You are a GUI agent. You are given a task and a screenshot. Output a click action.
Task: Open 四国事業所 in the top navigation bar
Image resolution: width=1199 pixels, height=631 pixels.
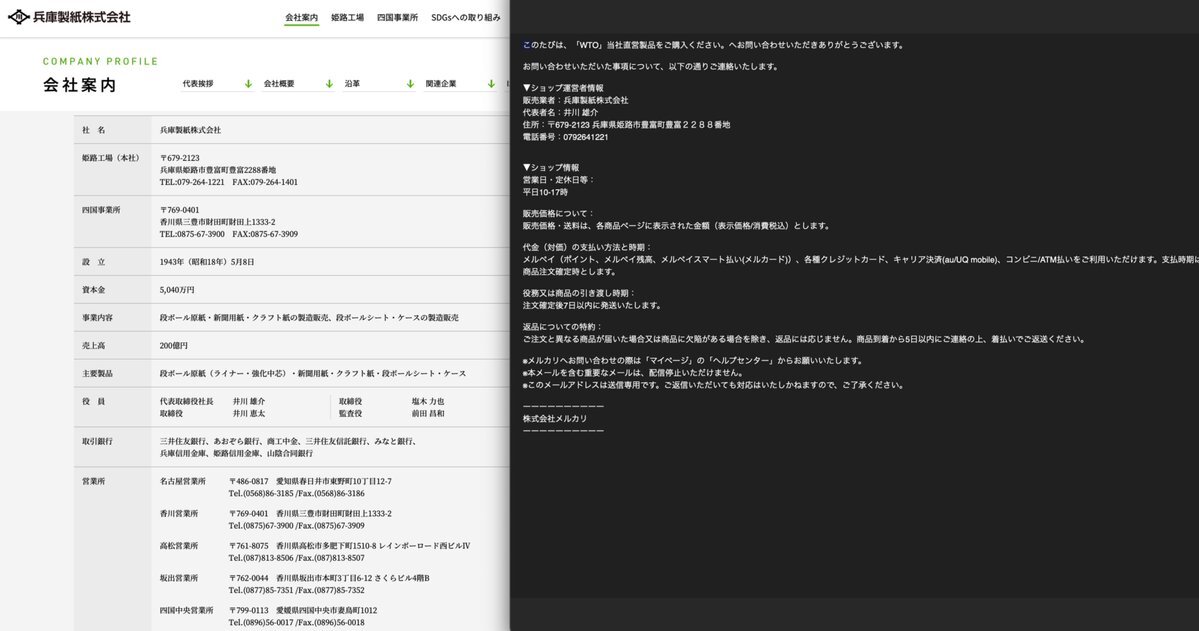tap(397, 18)
